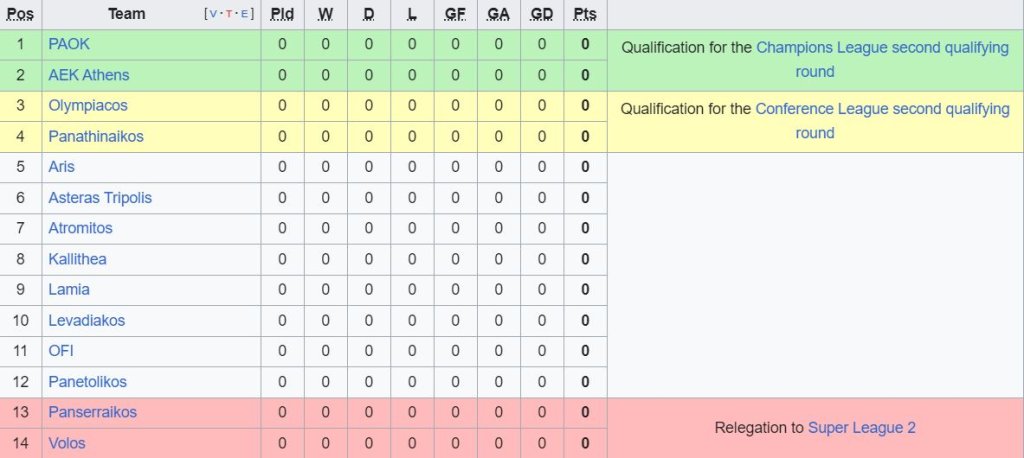Open Champions League second qualifying round link

[x=882, y=48]
